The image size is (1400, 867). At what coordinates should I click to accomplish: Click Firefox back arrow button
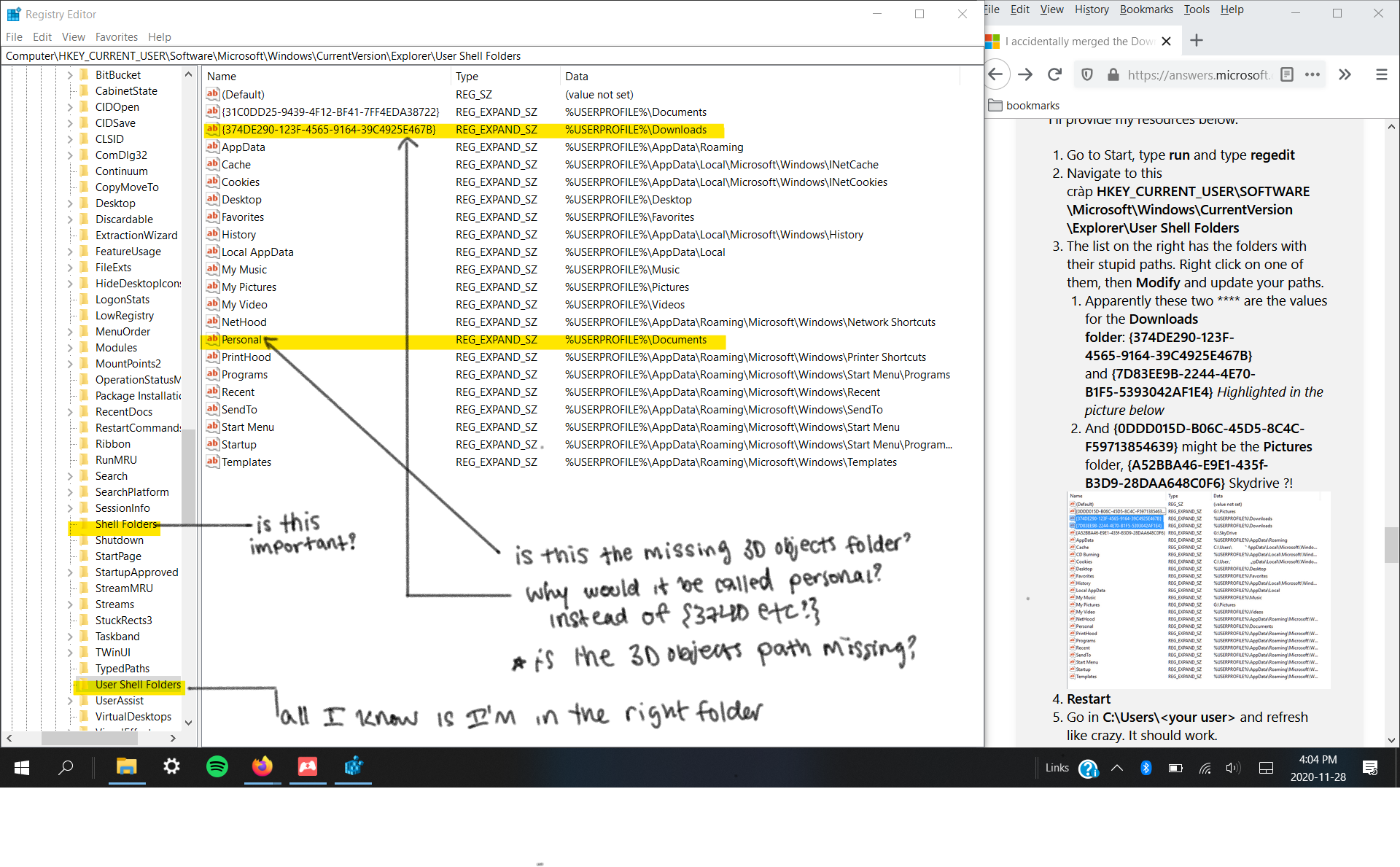click(996, 74)
